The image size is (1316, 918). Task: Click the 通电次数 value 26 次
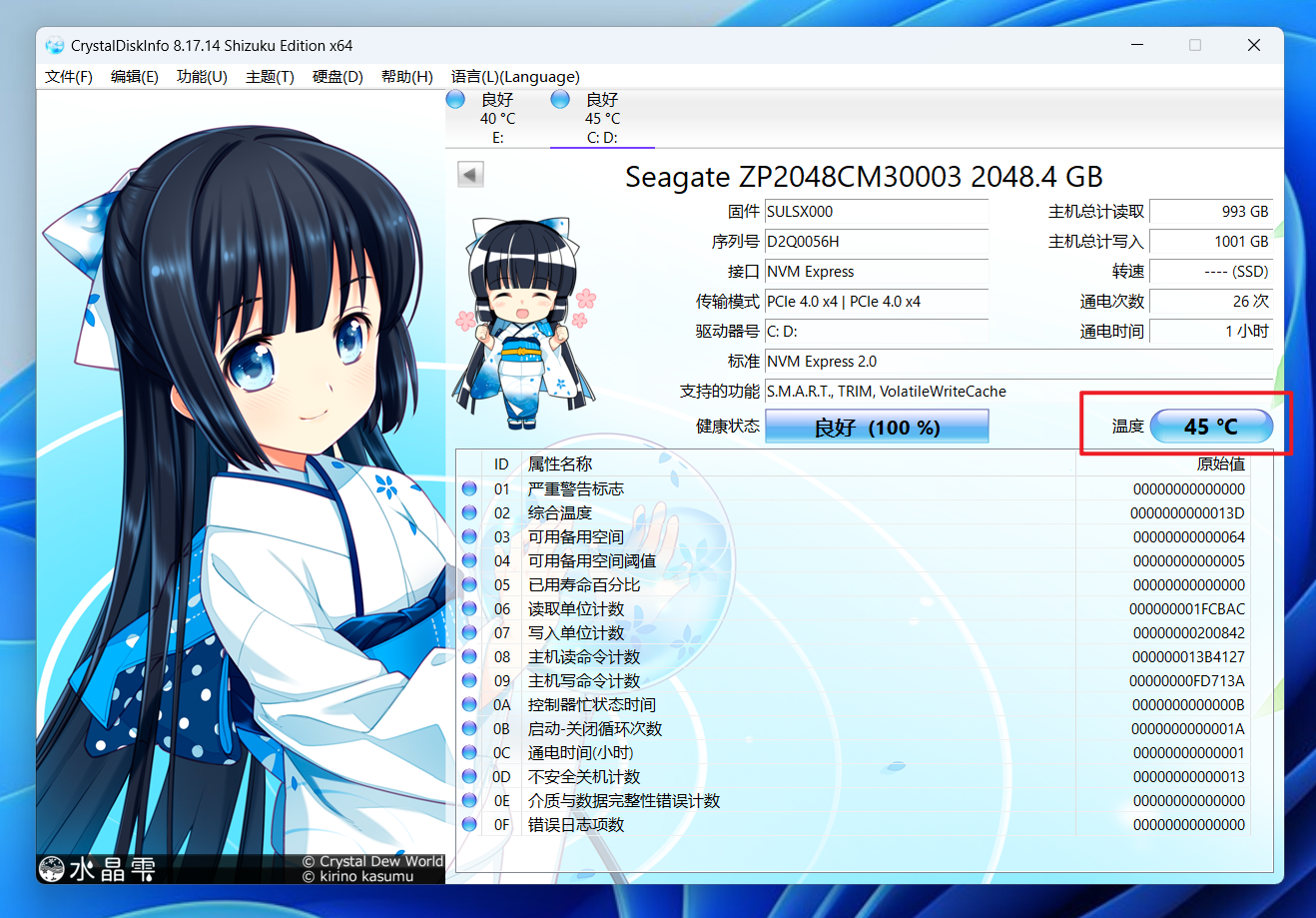click(x=1211, y=302)
